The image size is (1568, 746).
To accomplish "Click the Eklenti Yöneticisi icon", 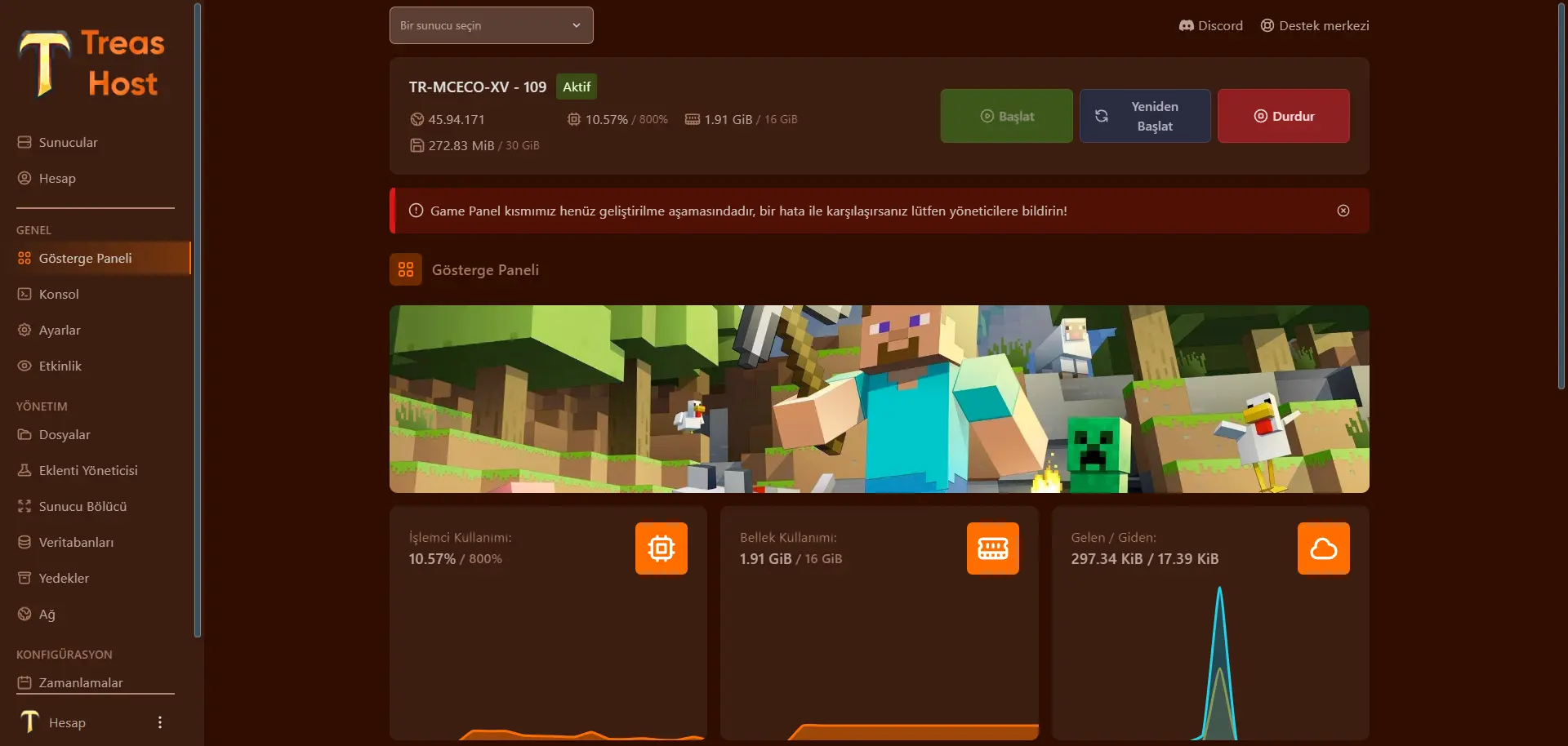I will click(x=24, y=470).
